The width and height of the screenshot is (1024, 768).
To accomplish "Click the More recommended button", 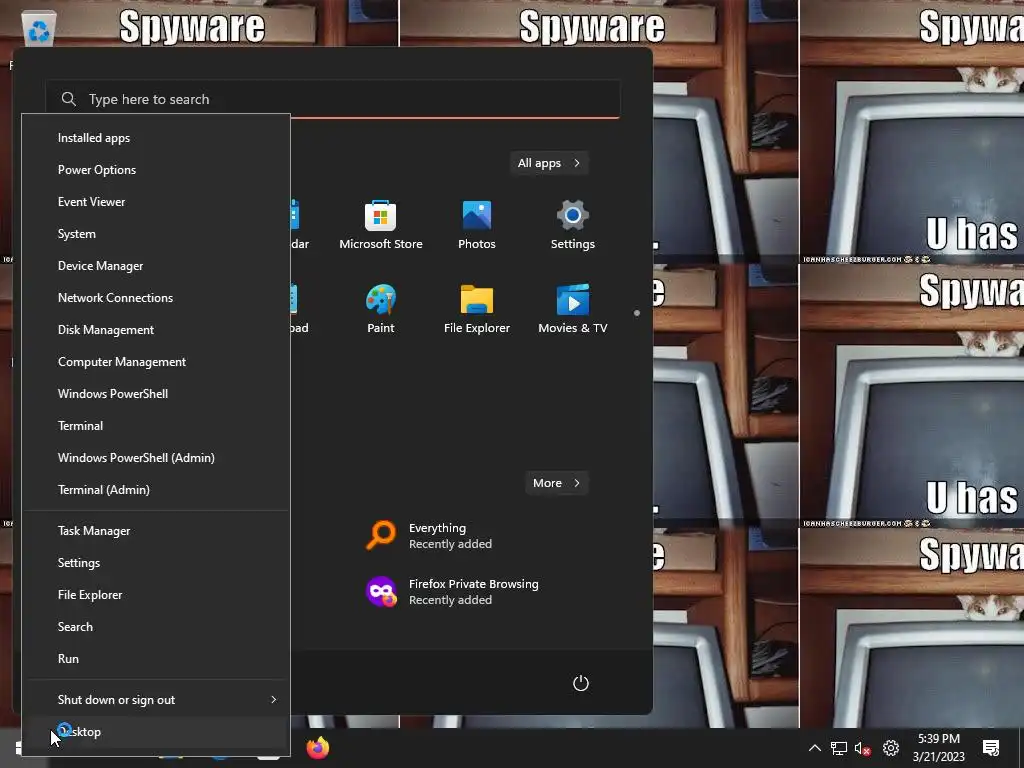I will click(556, 483).
